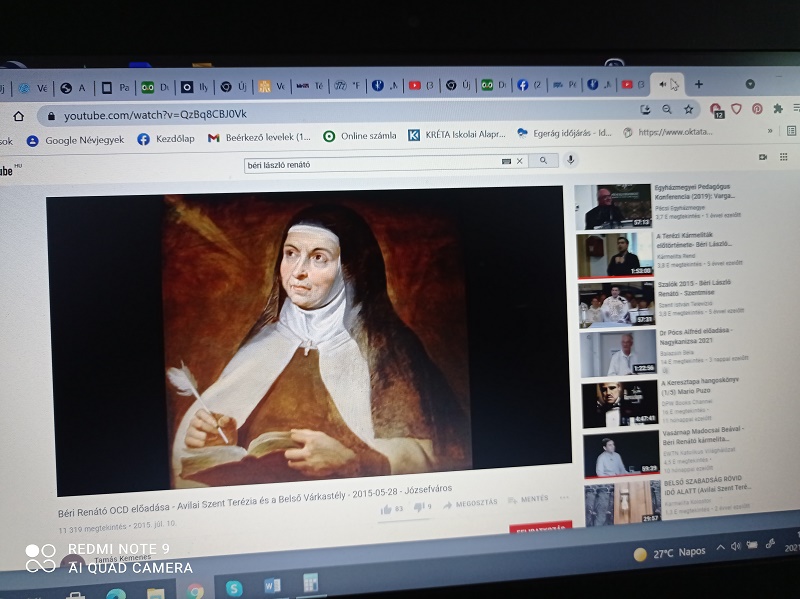The height and width of the screenshot is (599, 800).
Task: Click the create video camera icon
Action: click(762, 157)
